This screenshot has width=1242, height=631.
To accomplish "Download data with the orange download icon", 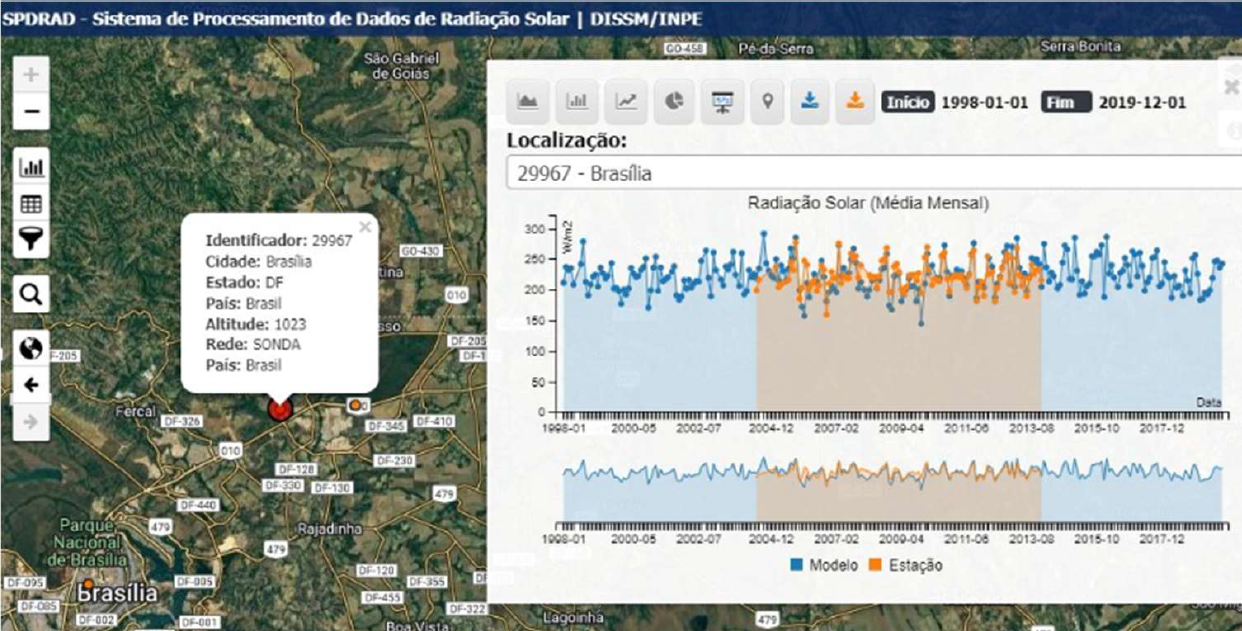I will point(855,102).
